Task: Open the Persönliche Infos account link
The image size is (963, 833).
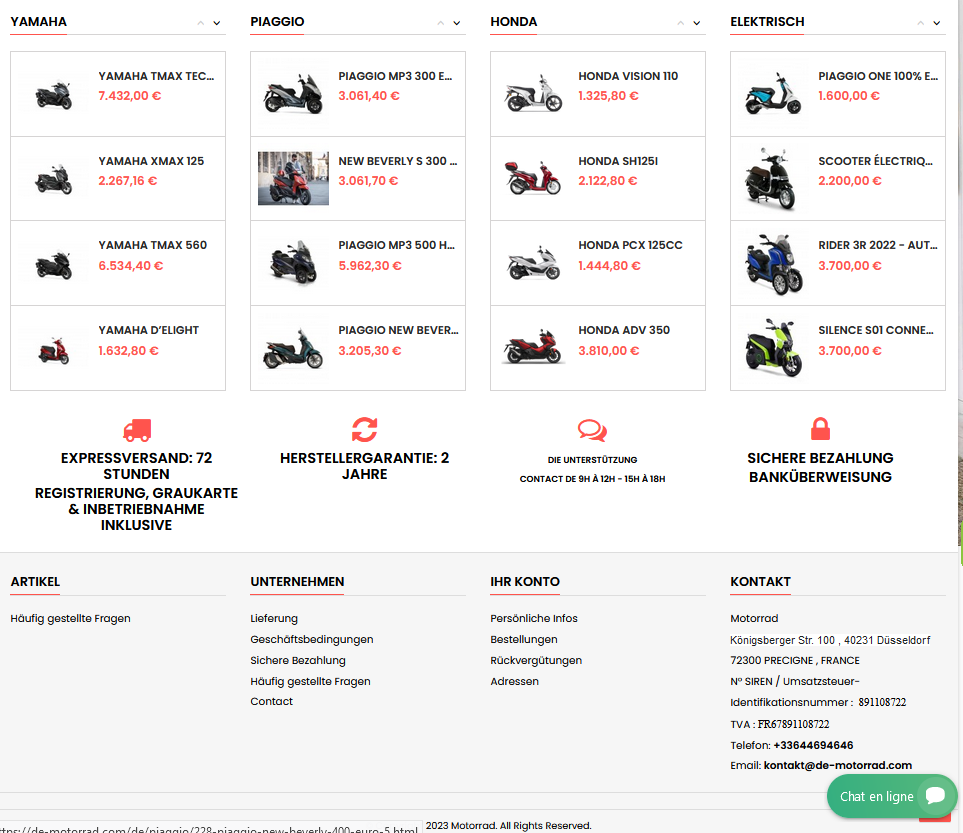Action: pos(534,619)
